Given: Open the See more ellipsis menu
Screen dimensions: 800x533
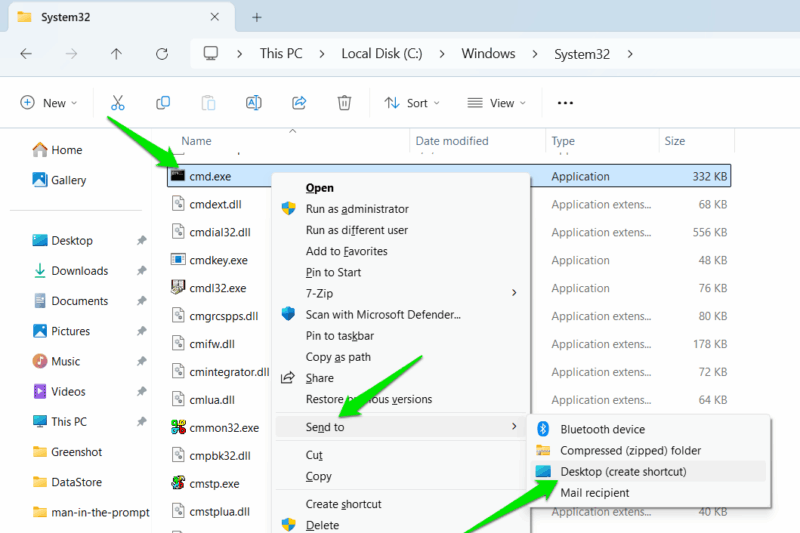Looking at the screenshot, I should [565, 103].
